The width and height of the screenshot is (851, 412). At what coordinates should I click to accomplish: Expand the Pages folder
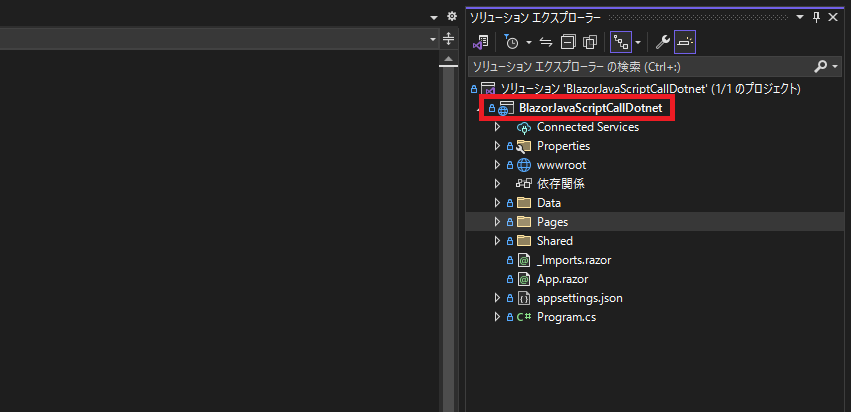click(x=497, y=221)
